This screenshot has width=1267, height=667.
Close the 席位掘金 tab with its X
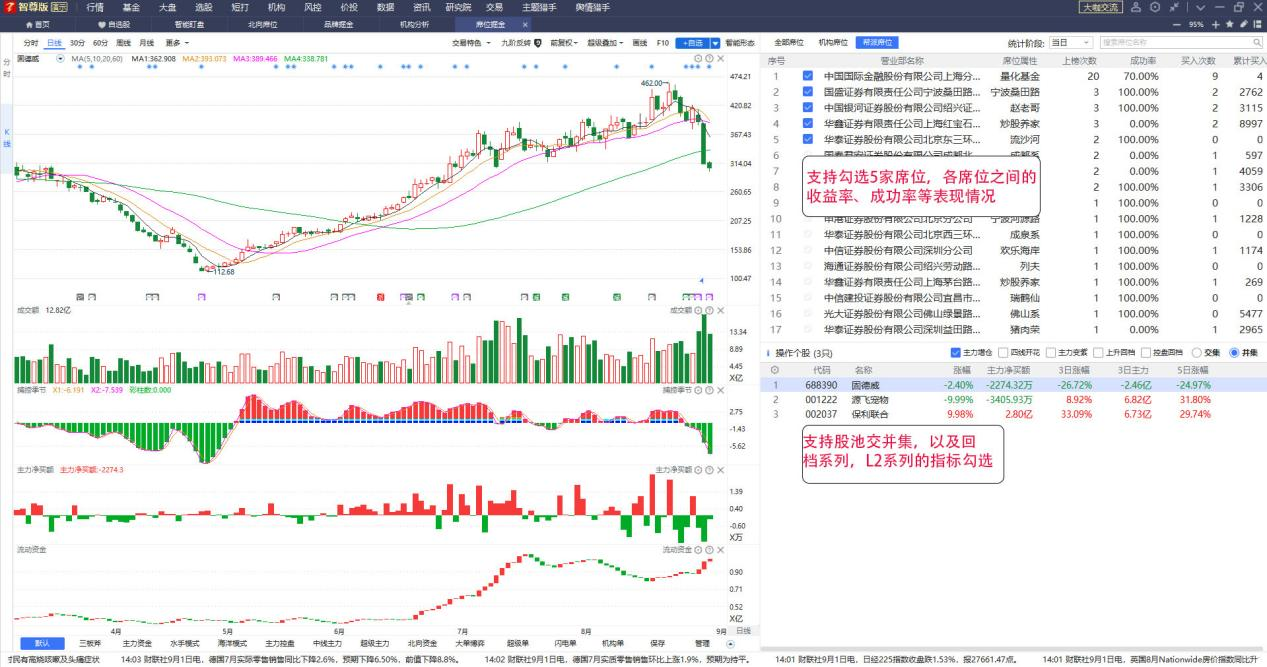tap(525, 23)
